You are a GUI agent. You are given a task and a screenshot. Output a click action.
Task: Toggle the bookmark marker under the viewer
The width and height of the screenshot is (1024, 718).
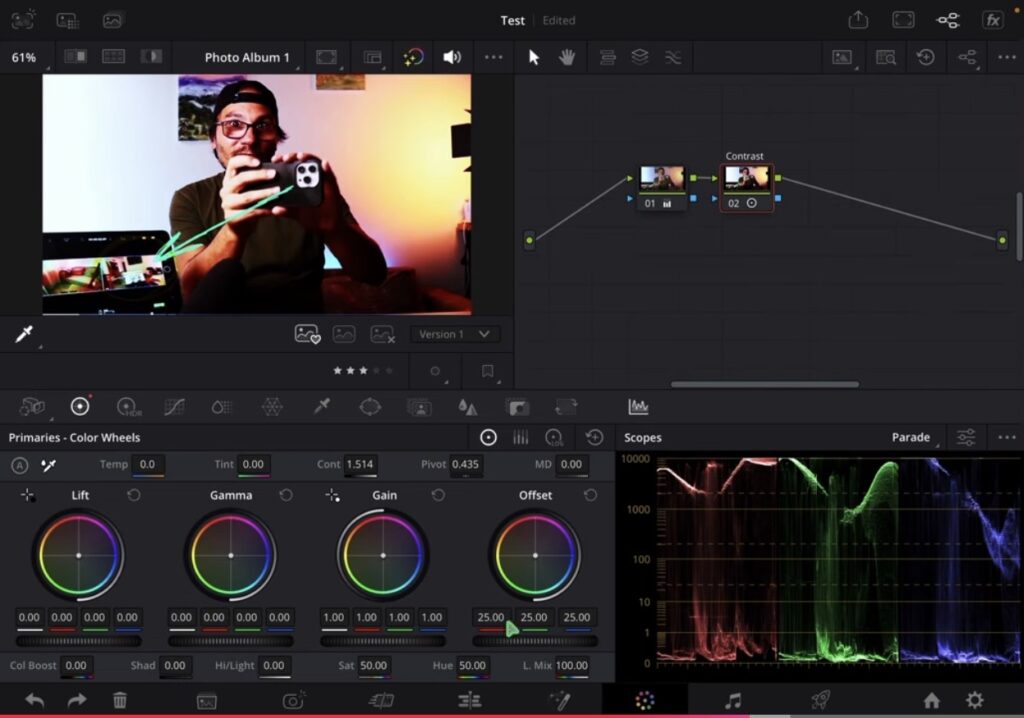pyautogui.click(x=487, y=371)
